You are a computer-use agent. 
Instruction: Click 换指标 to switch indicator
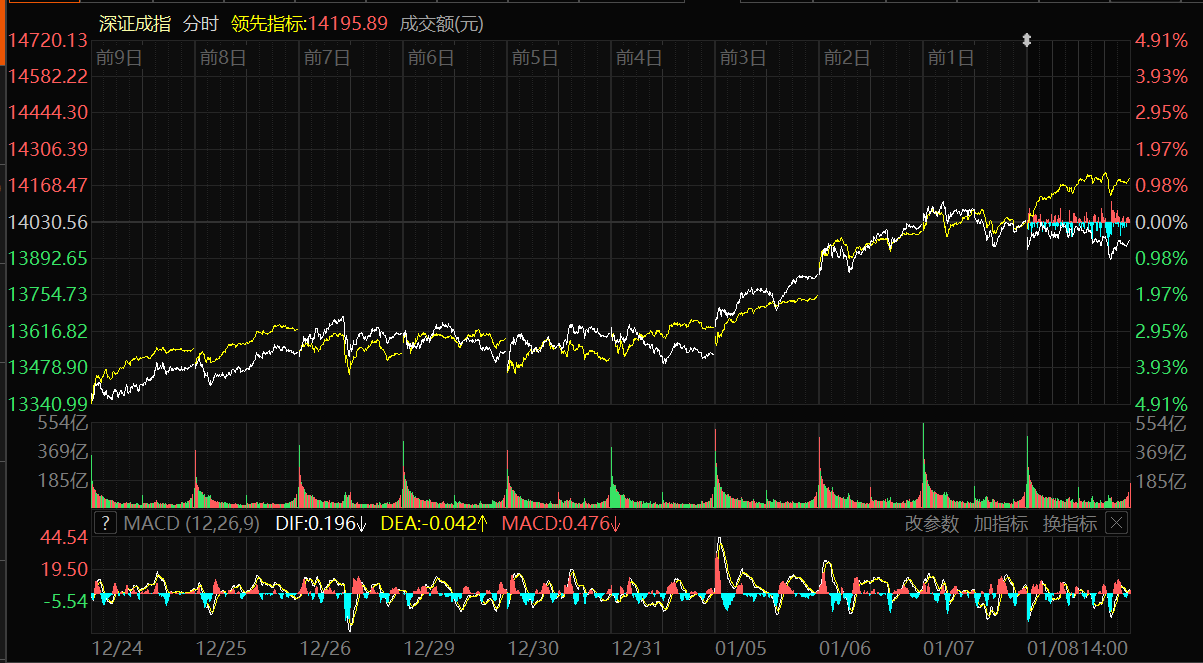pyautogui.click(x=1069, y=523)
